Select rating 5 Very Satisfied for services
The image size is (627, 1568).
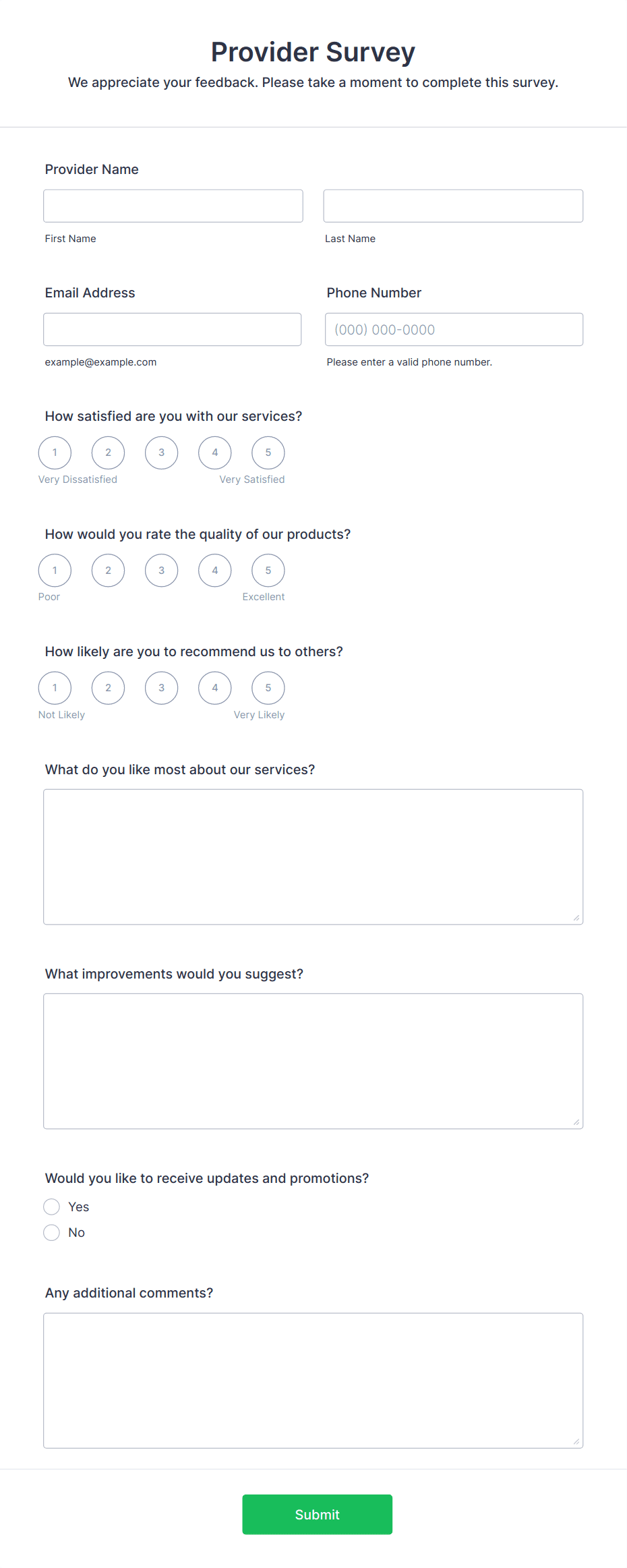(x=268, y=453)
